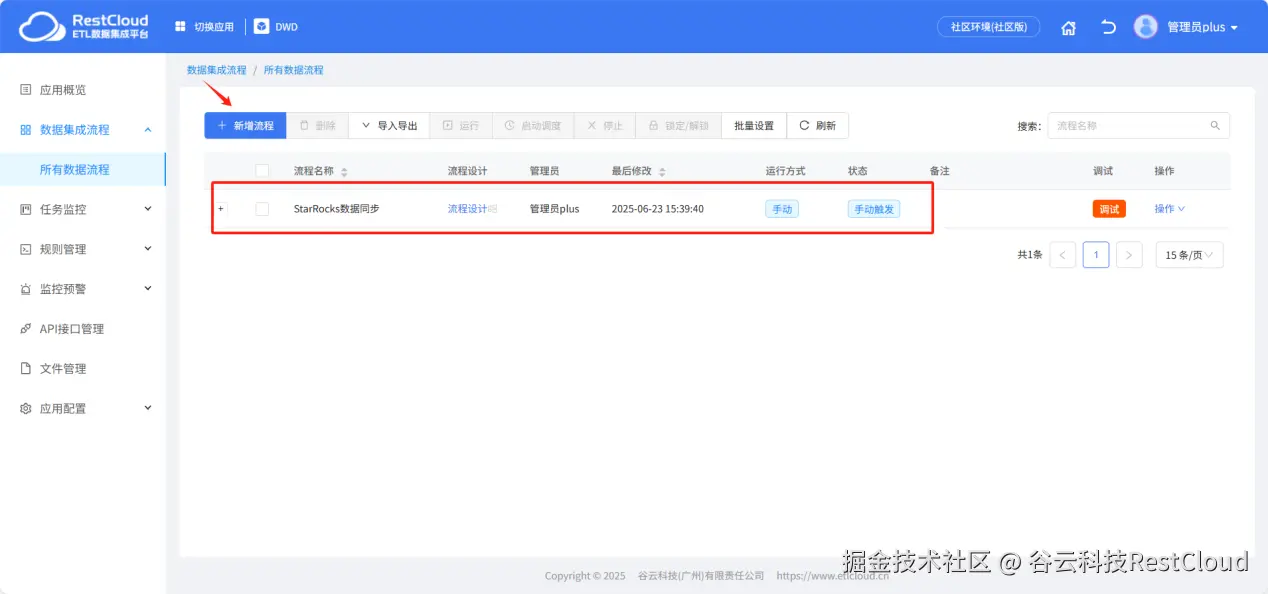The width and height of the screenshot is (1268, 594).
Task: Expand the StarRocks数据同步 row plus button
Action: [221, 209]
